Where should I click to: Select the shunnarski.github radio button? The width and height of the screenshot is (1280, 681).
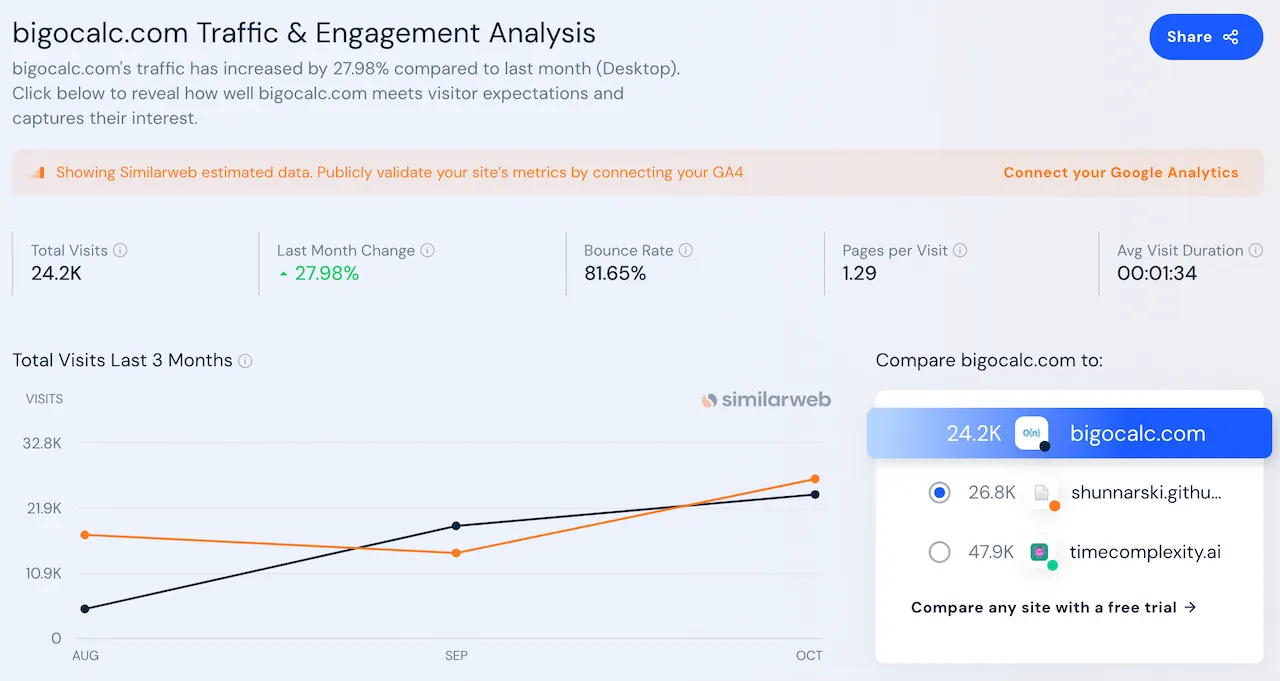[x=939, y=492]
